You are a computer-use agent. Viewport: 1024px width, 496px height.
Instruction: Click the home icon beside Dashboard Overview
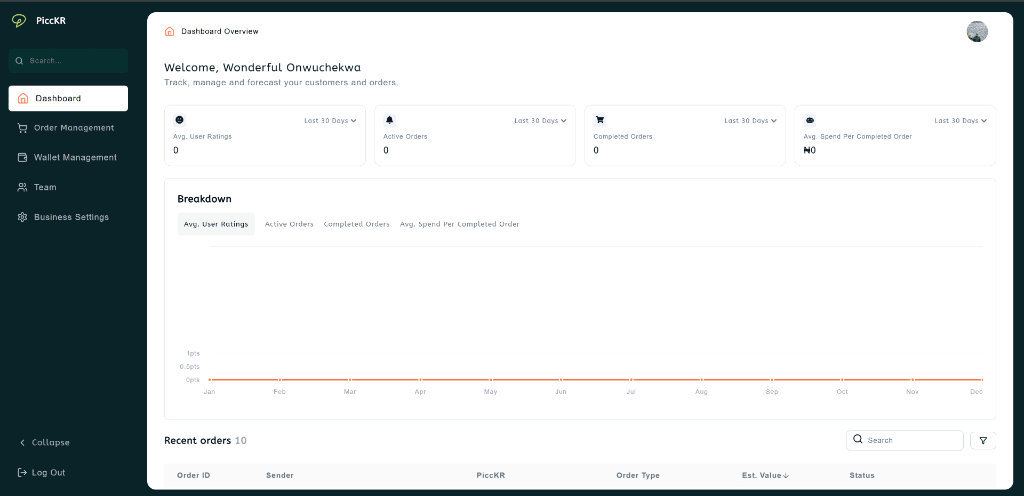[x=170, y=31]
